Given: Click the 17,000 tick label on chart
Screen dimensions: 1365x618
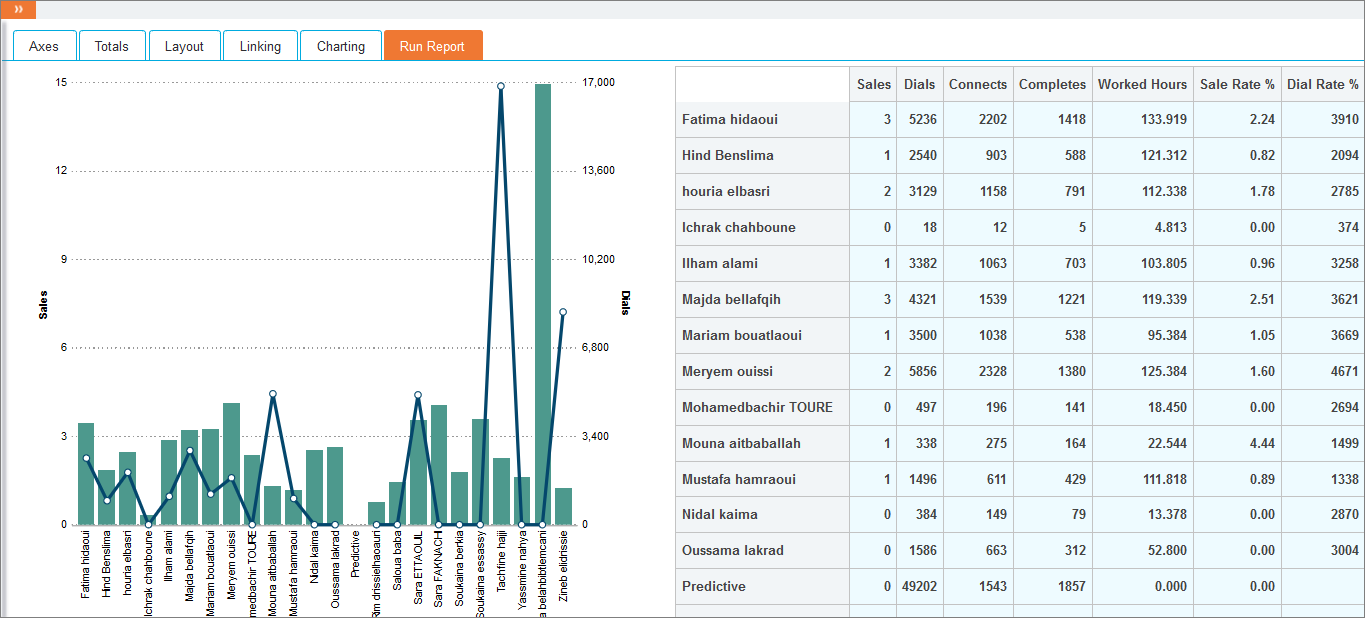Looking at the screenshot, I should click(x=599, y=82).
